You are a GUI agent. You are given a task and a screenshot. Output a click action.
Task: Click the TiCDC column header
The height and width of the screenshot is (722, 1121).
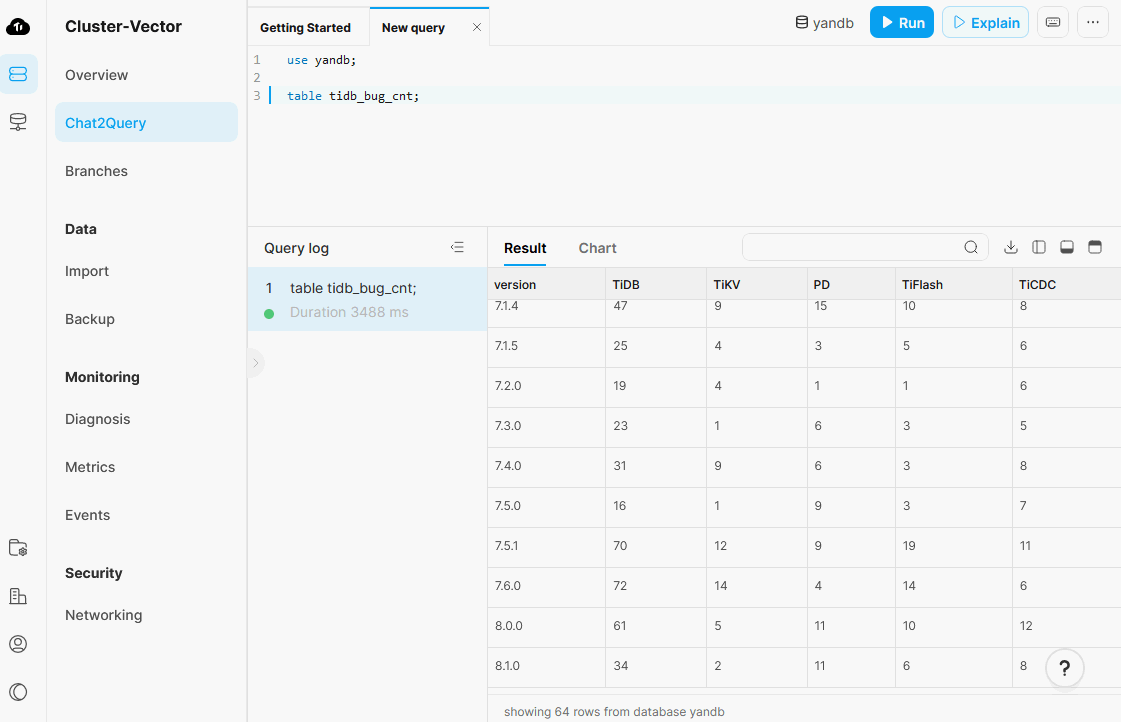coord(1067,285)
